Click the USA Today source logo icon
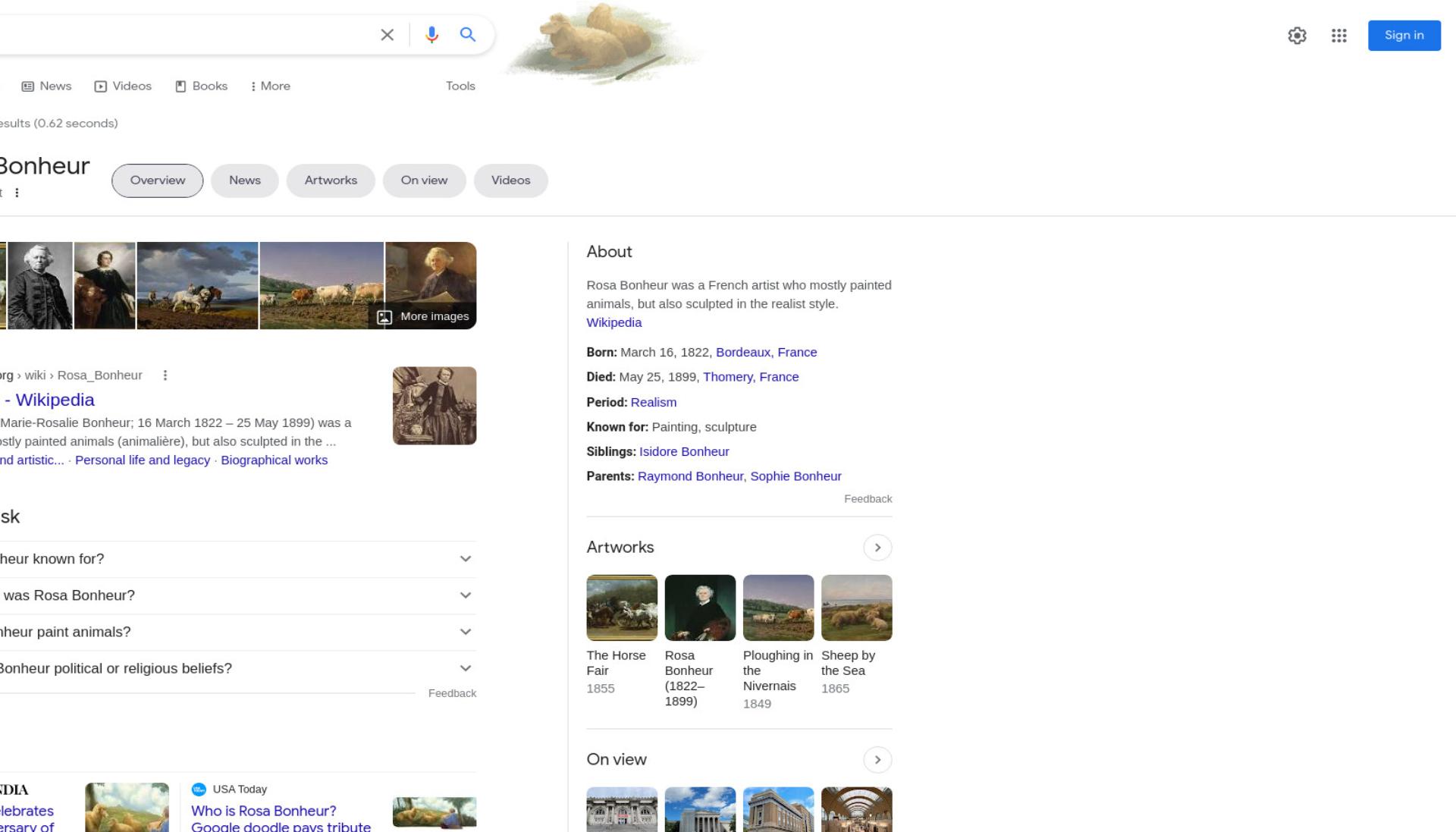This screenshot has width=1456, height=832. coord(199,790)
